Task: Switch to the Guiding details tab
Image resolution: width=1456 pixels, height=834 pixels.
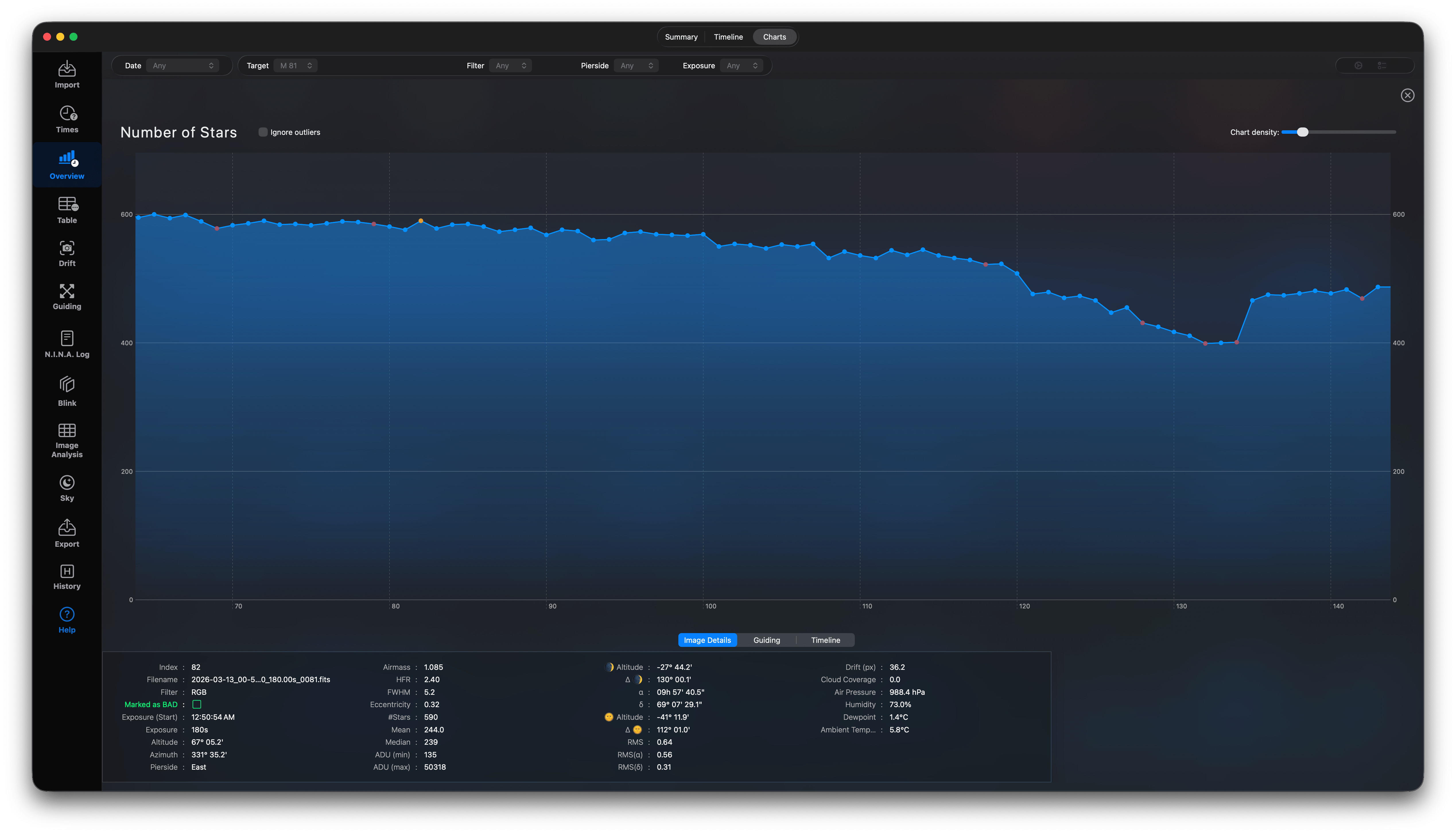Action: [x=766, y=640]
